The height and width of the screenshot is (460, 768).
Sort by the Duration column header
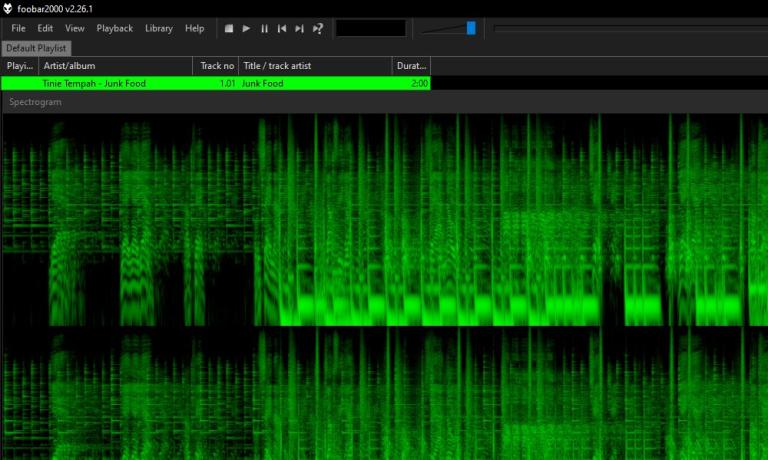411,66
